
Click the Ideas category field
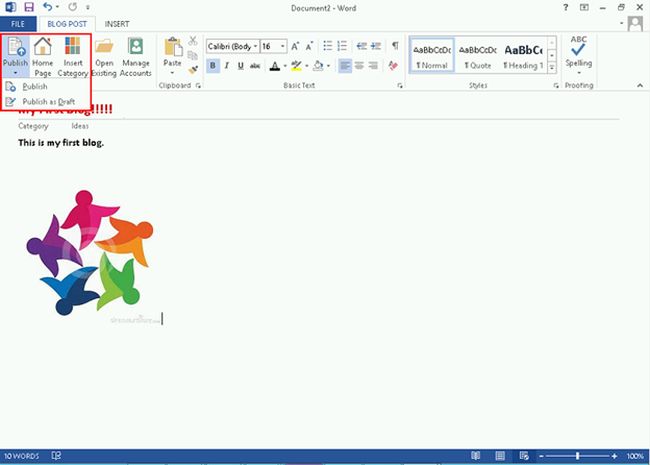[80, 126]
